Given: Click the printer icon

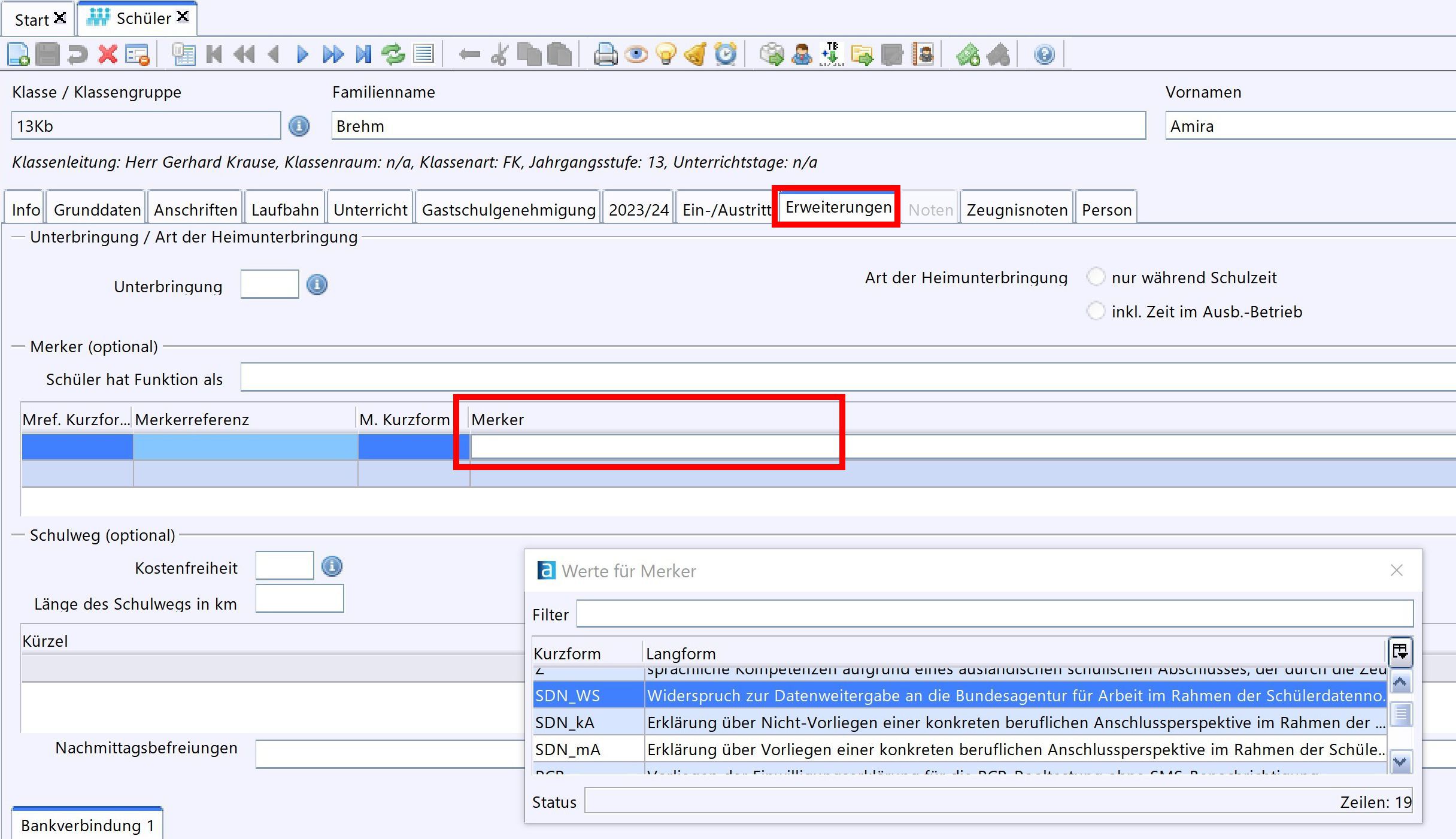Looking at the screenshot, I should coord(605,54).
